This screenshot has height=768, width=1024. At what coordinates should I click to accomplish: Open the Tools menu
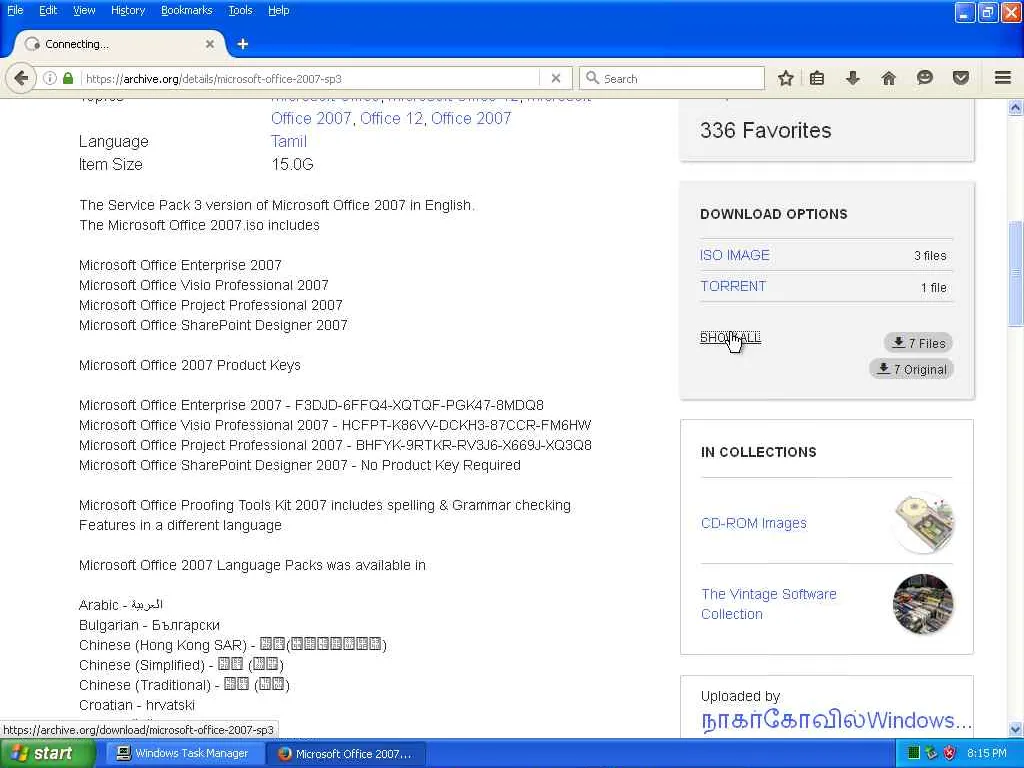(x=240, y=10)
